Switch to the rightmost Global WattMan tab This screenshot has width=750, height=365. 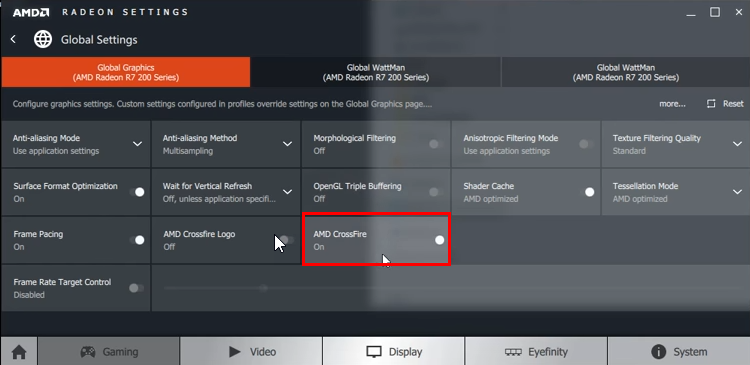625,72
